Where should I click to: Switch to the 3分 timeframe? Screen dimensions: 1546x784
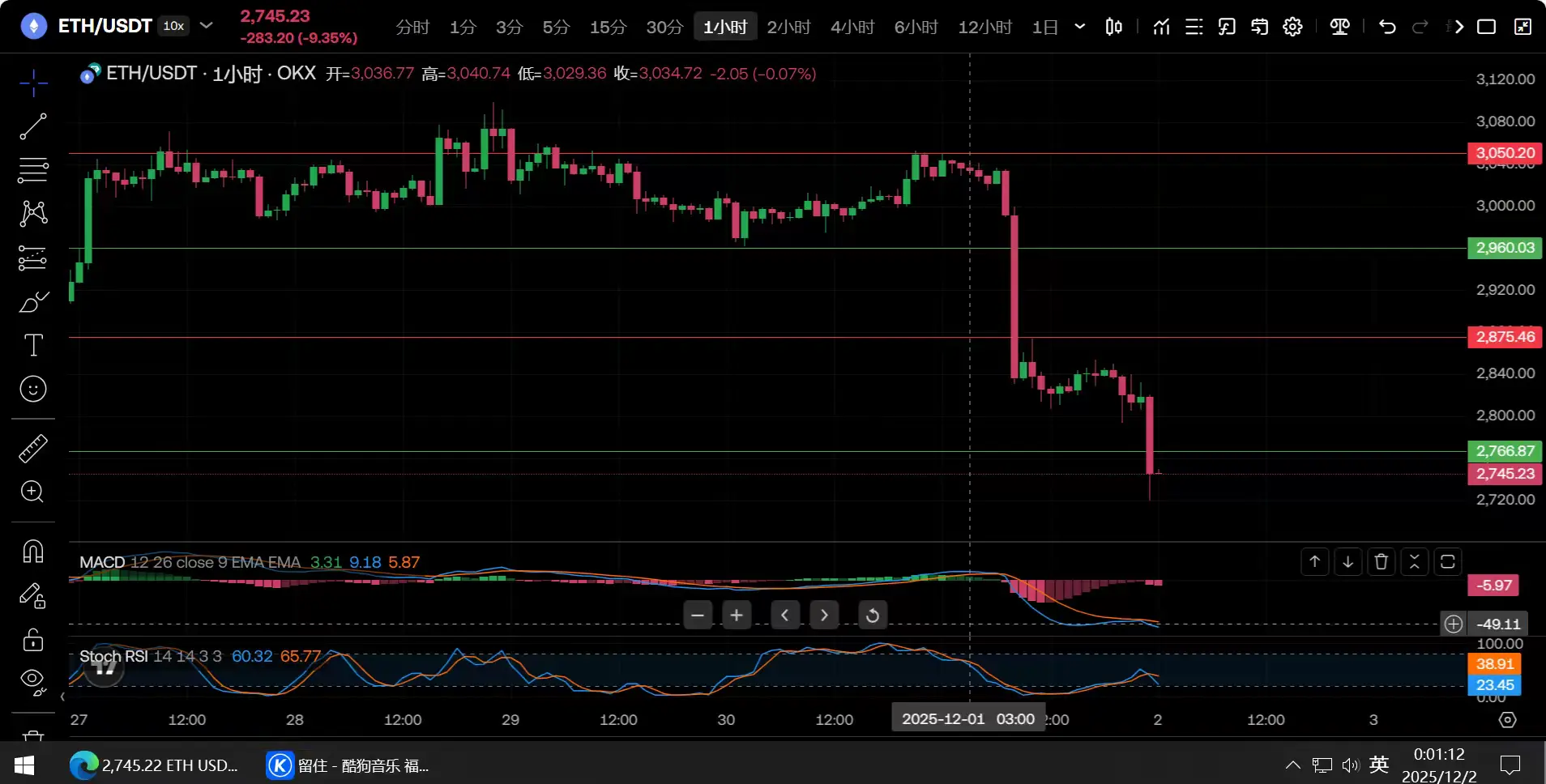tap(509, 27)
